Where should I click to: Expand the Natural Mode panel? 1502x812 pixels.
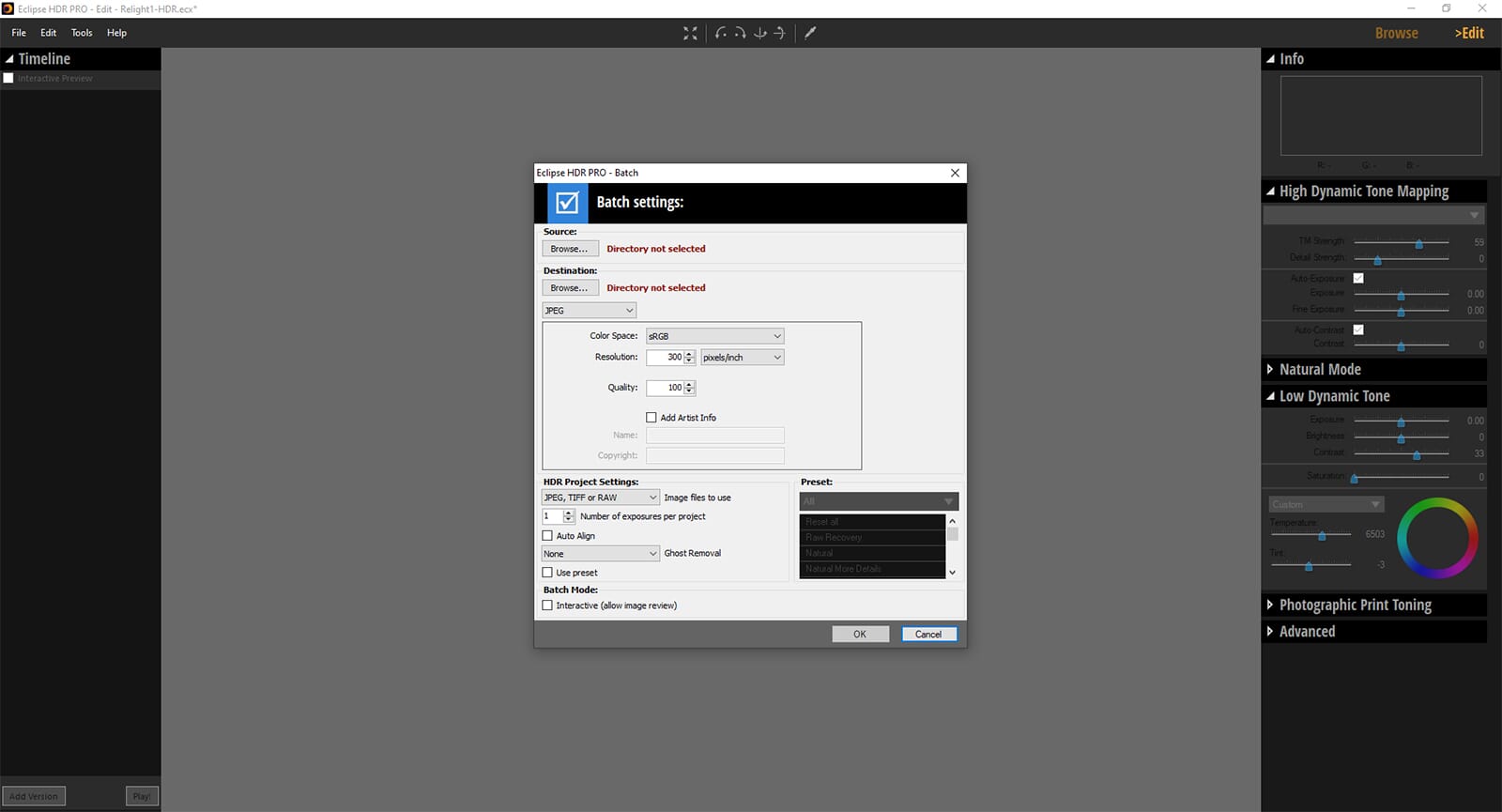(1270, 370)
